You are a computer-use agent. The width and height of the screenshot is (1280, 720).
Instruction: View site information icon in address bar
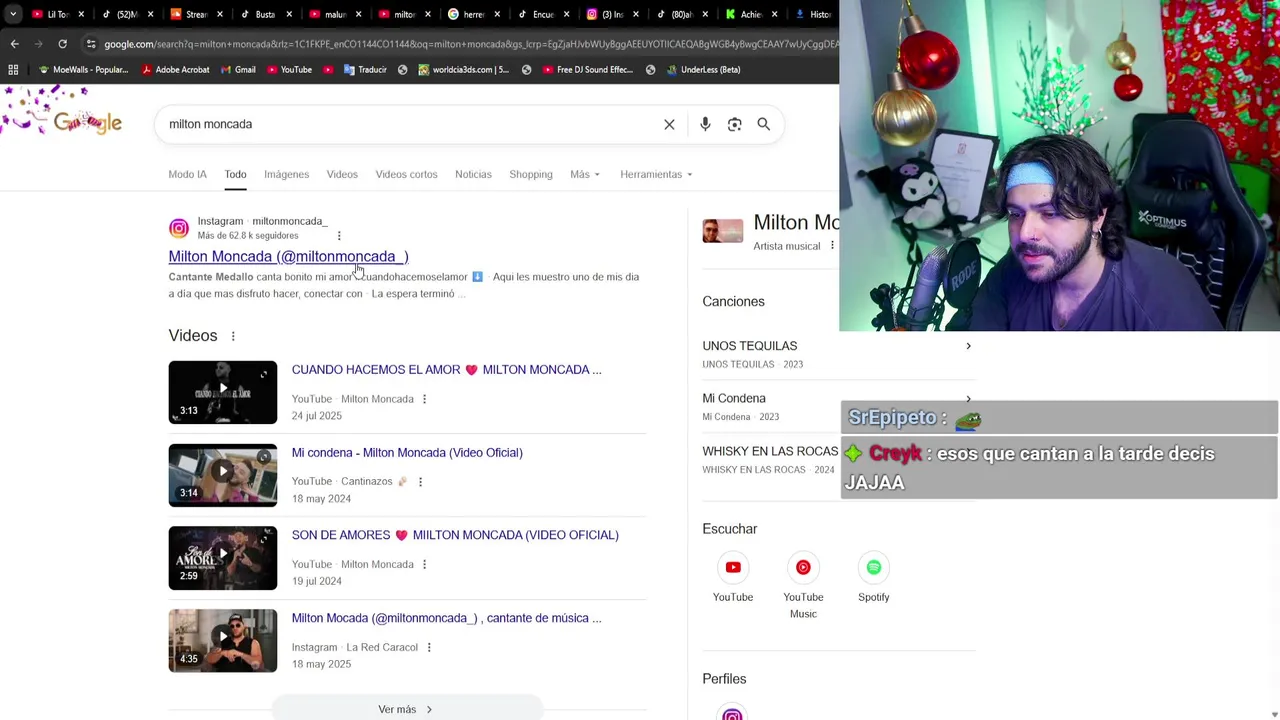coord(91,44)
